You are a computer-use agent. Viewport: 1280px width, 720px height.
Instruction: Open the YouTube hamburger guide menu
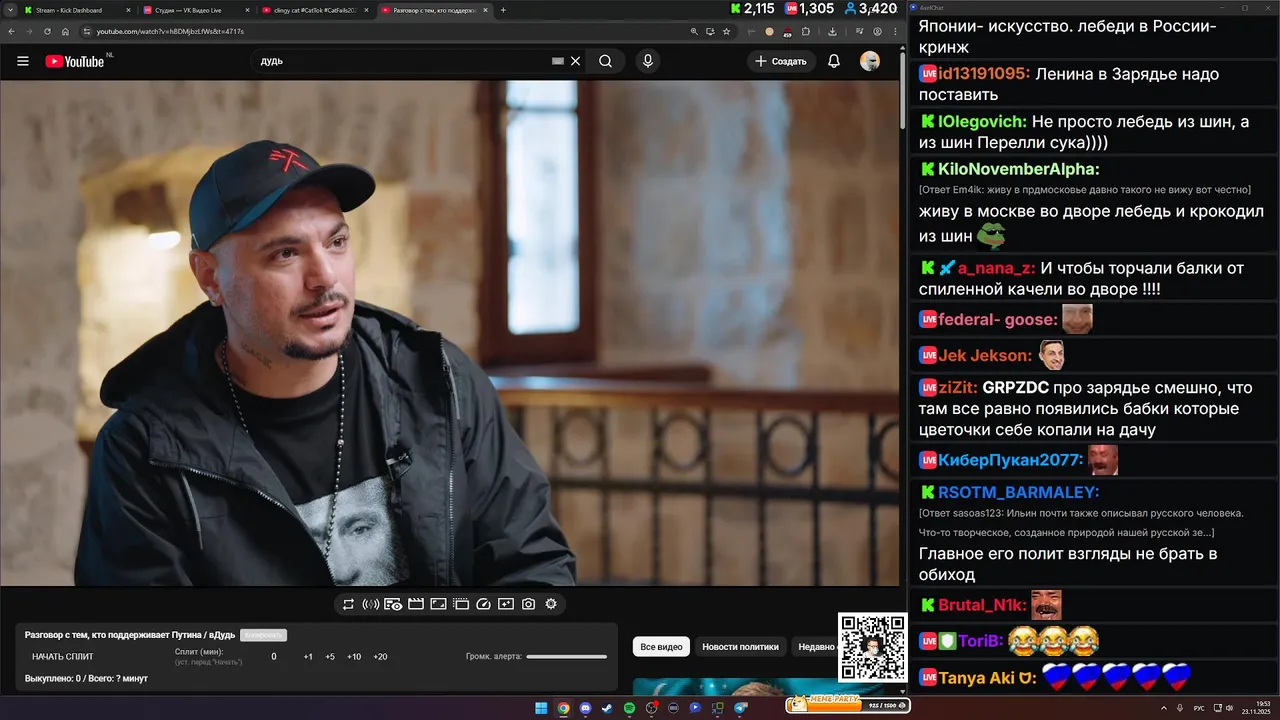pyautogui.click(x=23, y=61)
